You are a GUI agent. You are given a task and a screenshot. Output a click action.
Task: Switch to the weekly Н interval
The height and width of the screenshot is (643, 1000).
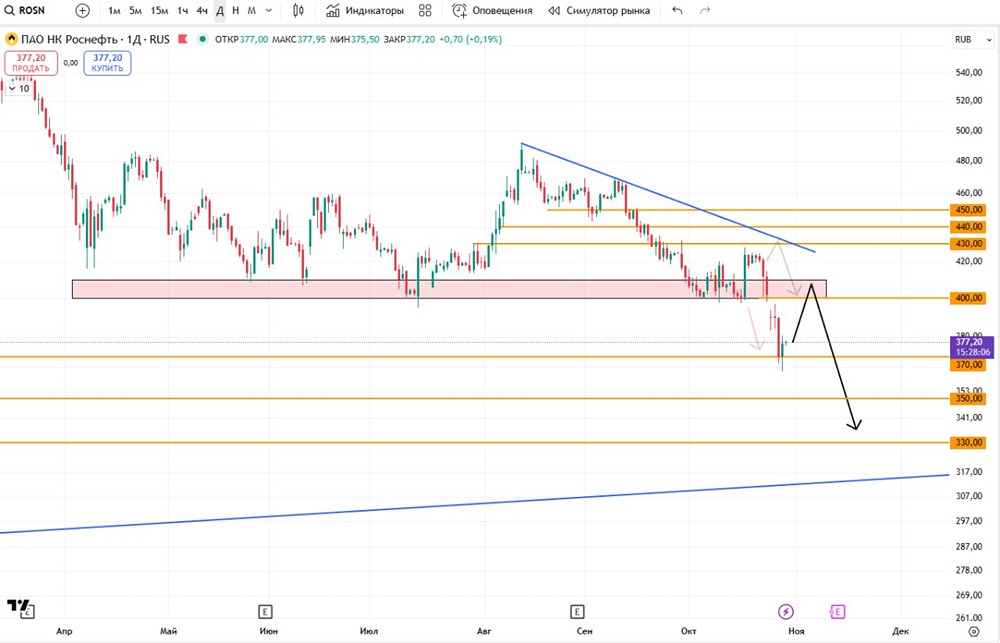[x=234, y=11]
